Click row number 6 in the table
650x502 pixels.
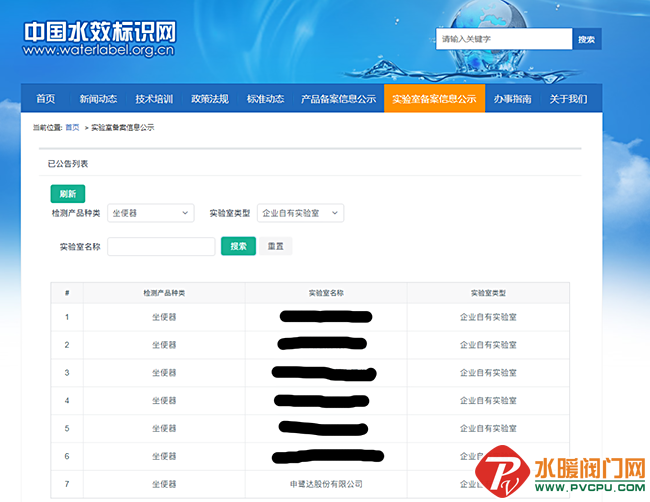point(67,456)
